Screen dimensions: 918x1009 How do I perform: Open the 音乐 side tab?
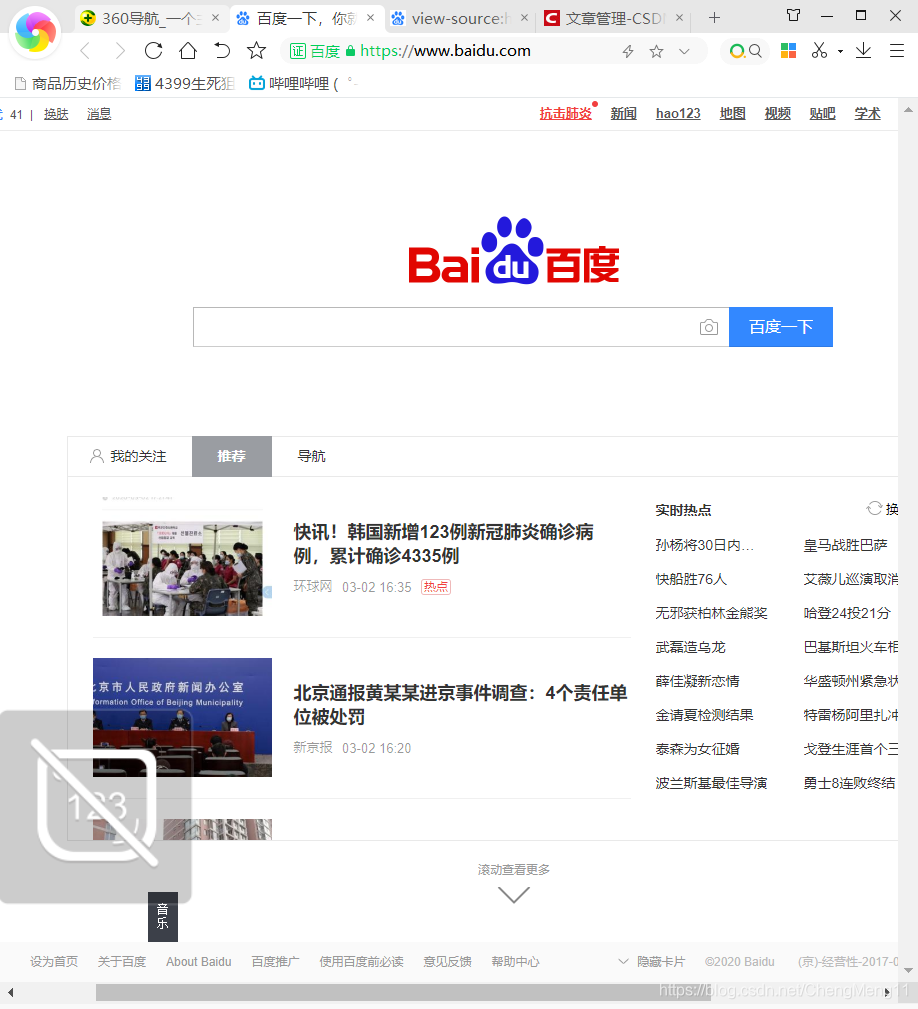tap(163, 916)
